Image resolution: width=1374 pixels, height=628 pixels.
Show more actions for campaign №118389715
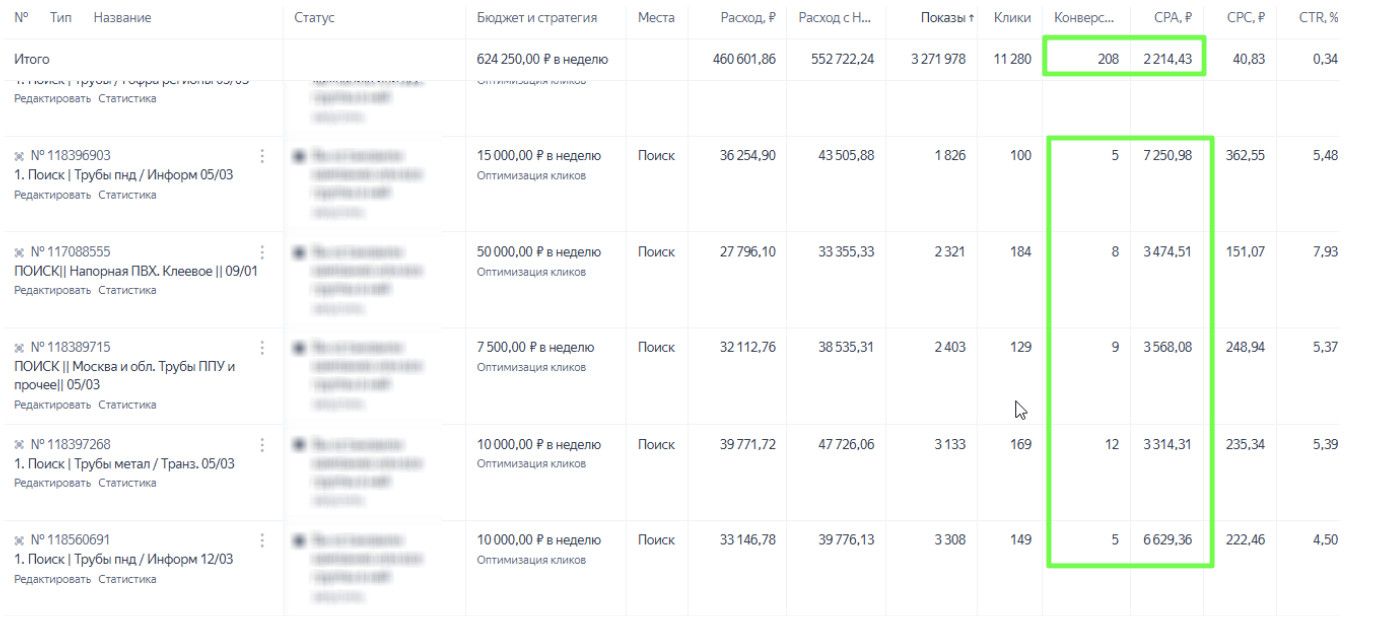coord(263,348)
